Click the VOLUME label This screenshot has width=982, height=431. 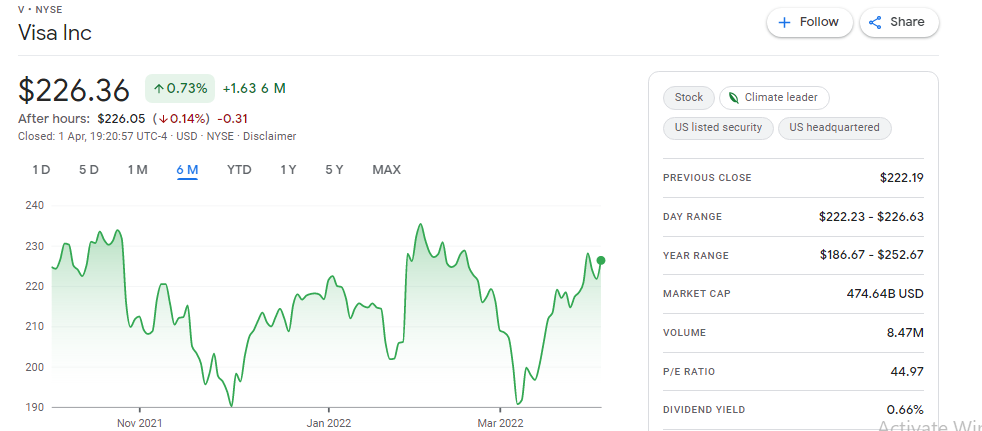[x=685, y=333]
